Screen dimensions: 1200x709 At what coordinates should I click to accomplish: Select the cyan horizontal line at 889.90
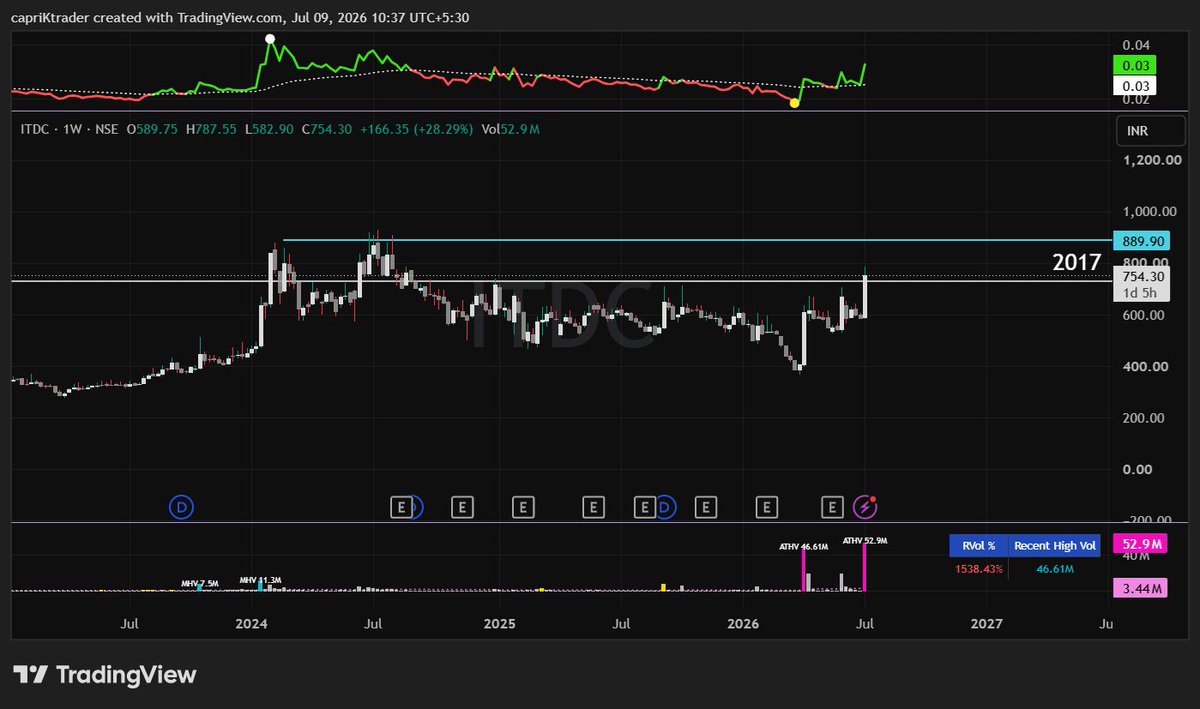coord(697,240)
